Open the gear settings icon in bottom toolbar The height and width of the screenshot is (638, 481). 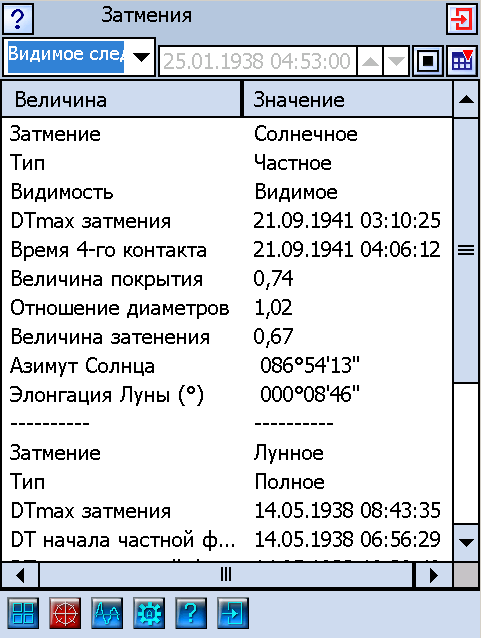tap(149, 613)
